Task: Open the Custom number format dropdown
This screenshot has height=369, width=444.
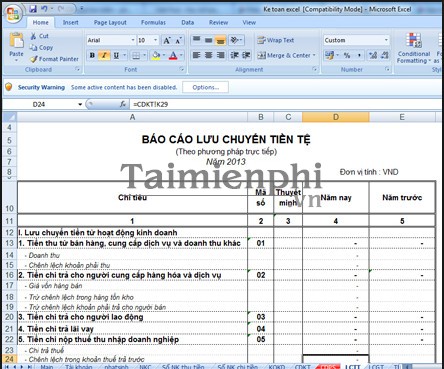Action: click(386, 40)
